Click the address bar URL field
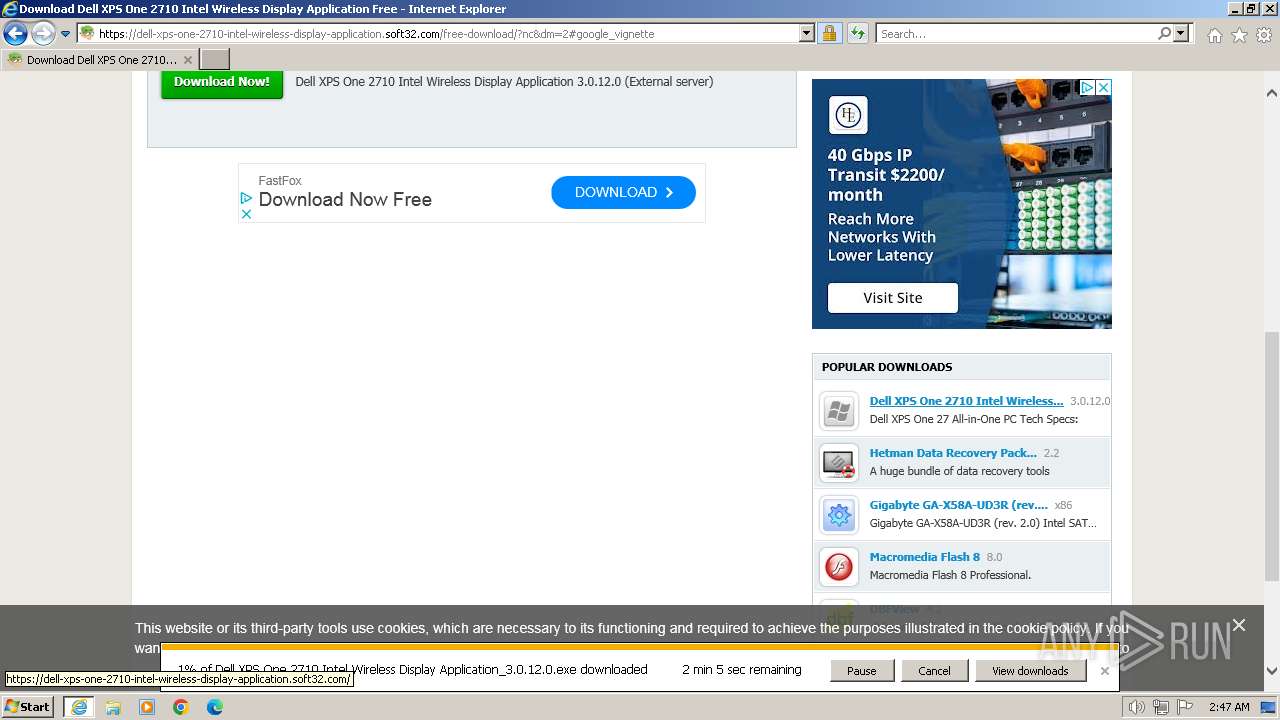The height and width of the screenshot is (720, 1280). click(x=438, y=33)
